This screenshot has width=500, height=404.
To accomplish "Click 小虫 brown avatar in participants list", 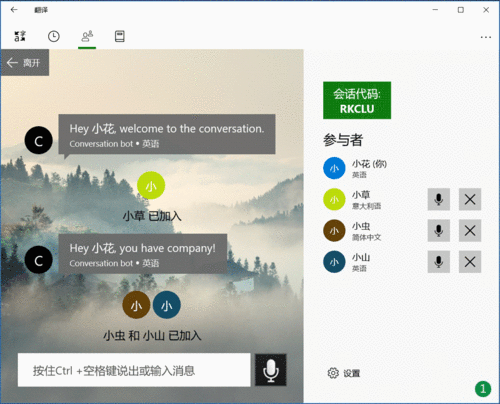I will coord(334,230).
